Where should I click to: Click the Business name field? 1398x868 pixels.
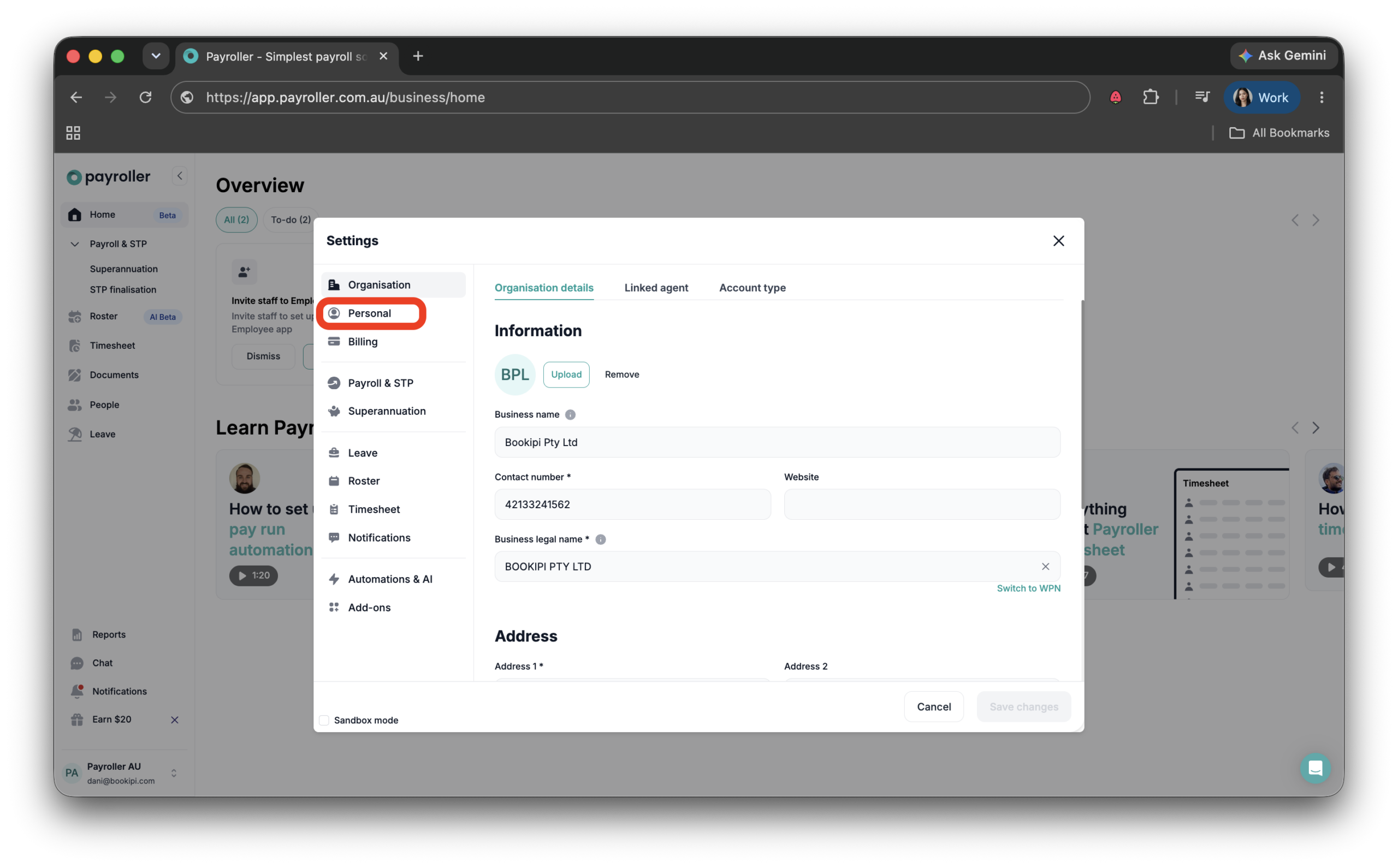click(x=777, y=442)
